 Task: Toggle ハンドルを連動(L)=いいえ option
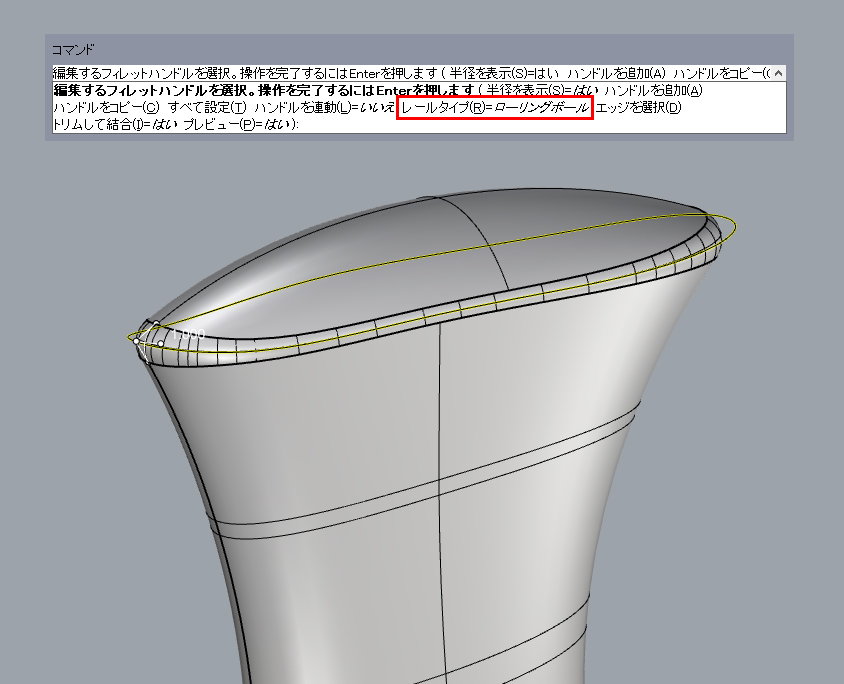click(324, 108)
